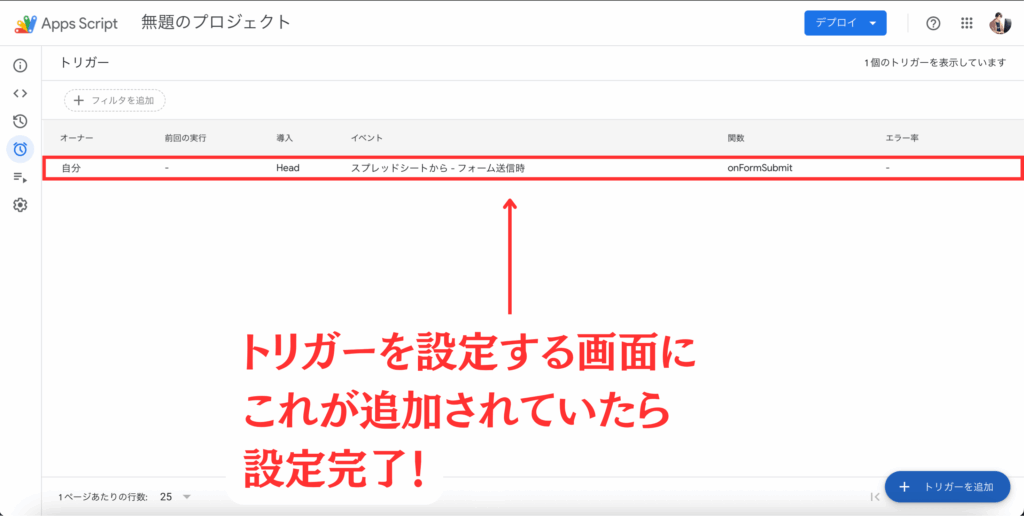
Task: Open the executions list icon in sidebar
Action: 20,177
